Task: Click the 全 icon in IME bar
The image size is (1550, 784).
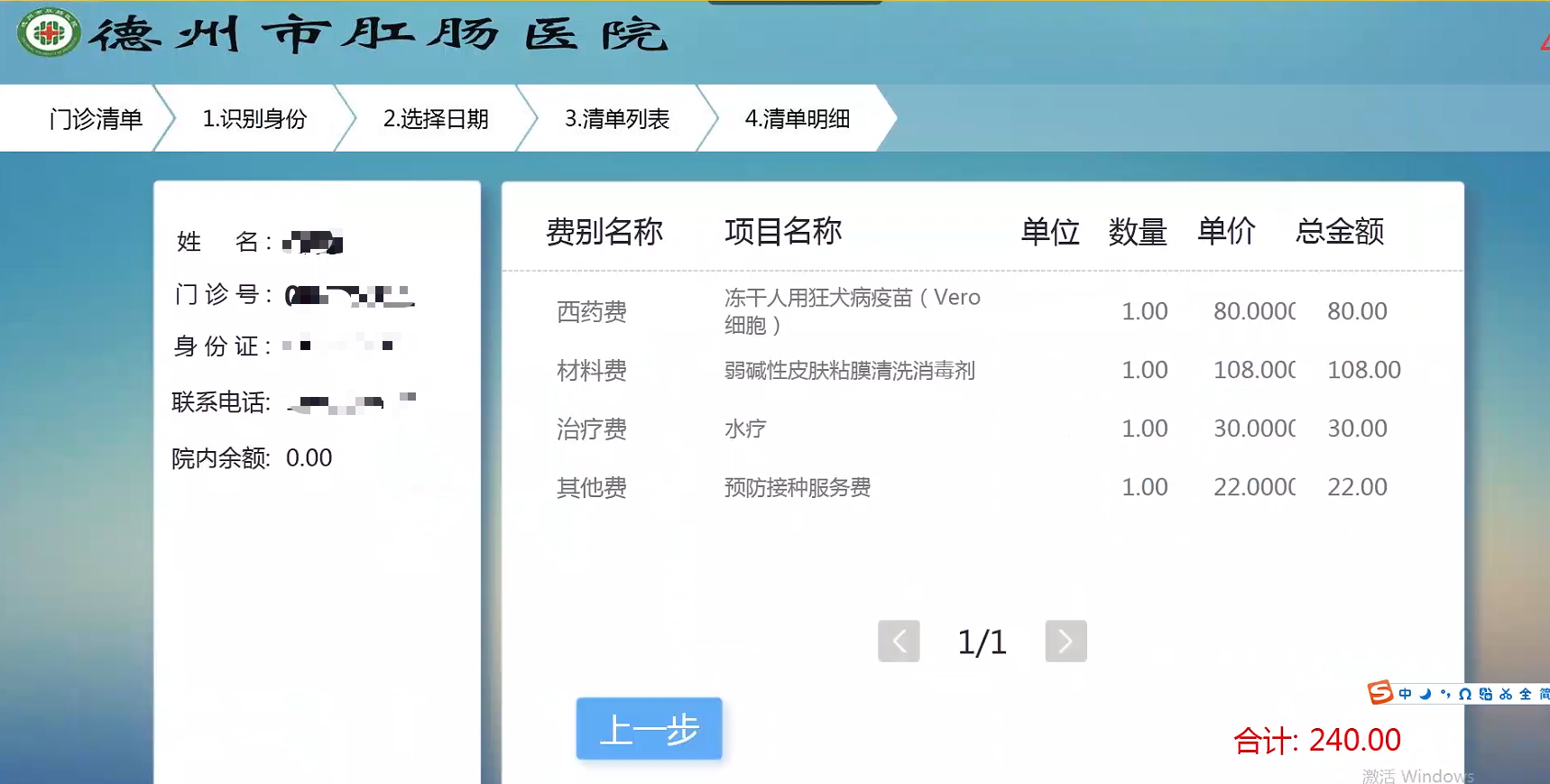Action: [1526, 694]
